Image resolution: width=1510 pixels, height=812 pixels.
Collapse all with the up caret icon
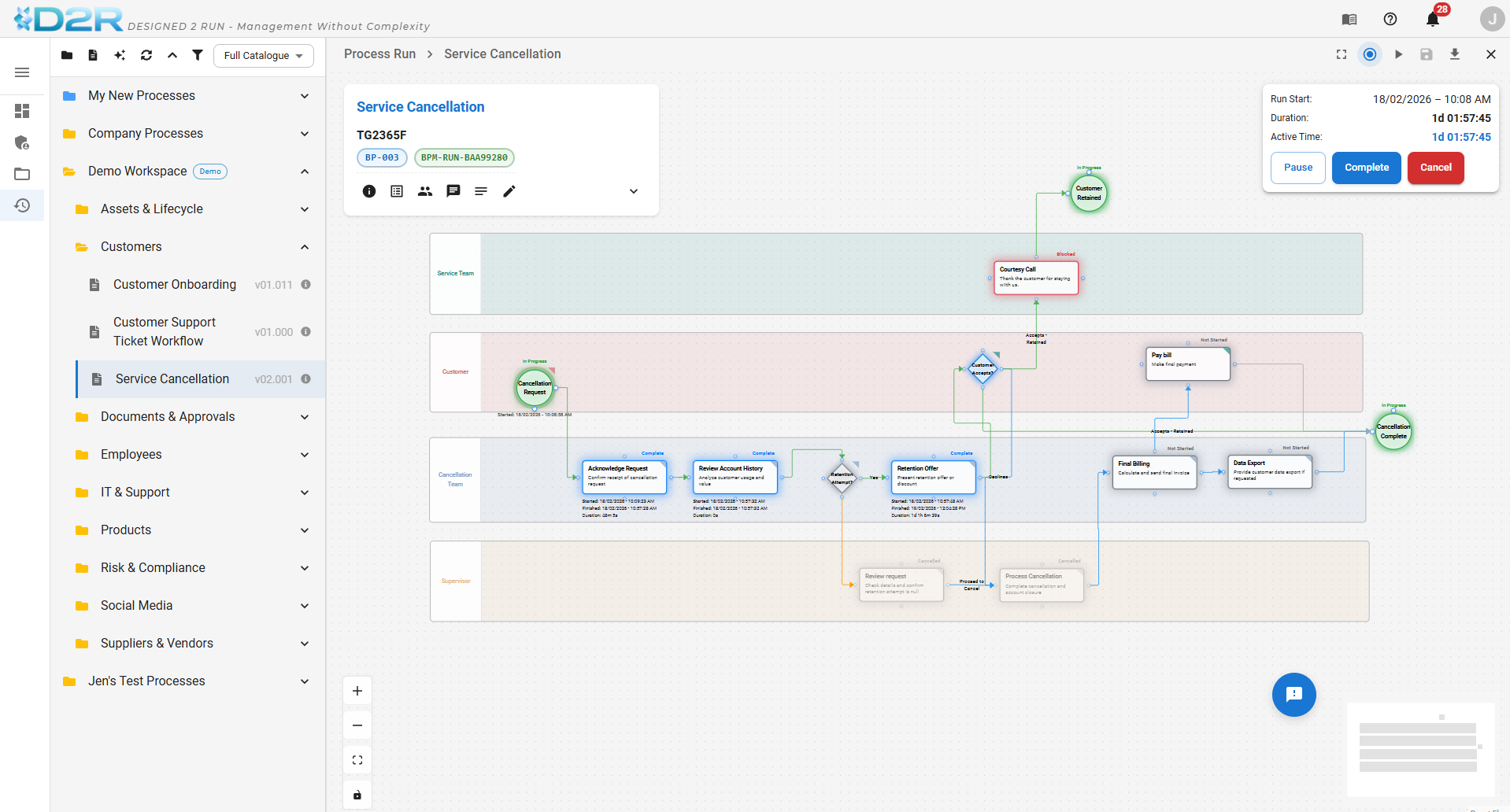pos(172,55)
